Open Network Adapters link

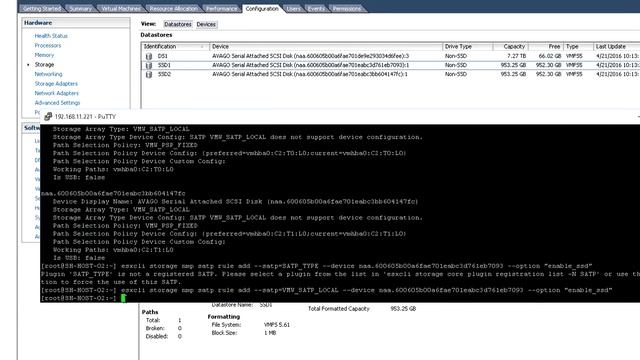point(56,93)
